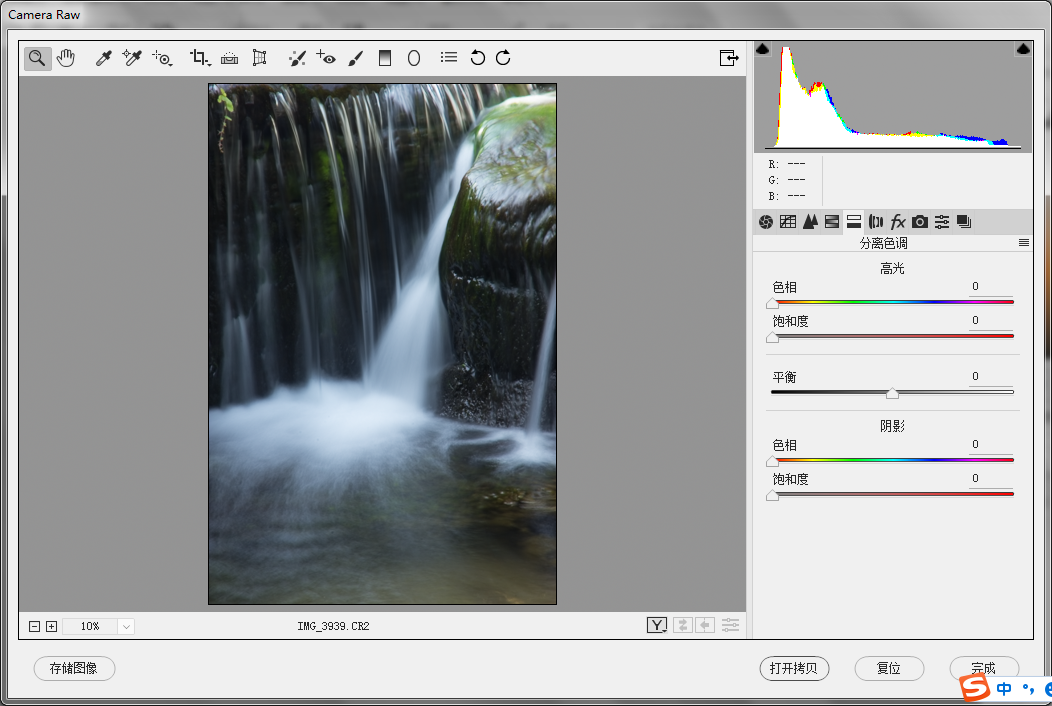The width and height of the screenshot is (1052, 706).
Task: Toggle shadow clipping warning in histogram
Action: pos(763,49)
